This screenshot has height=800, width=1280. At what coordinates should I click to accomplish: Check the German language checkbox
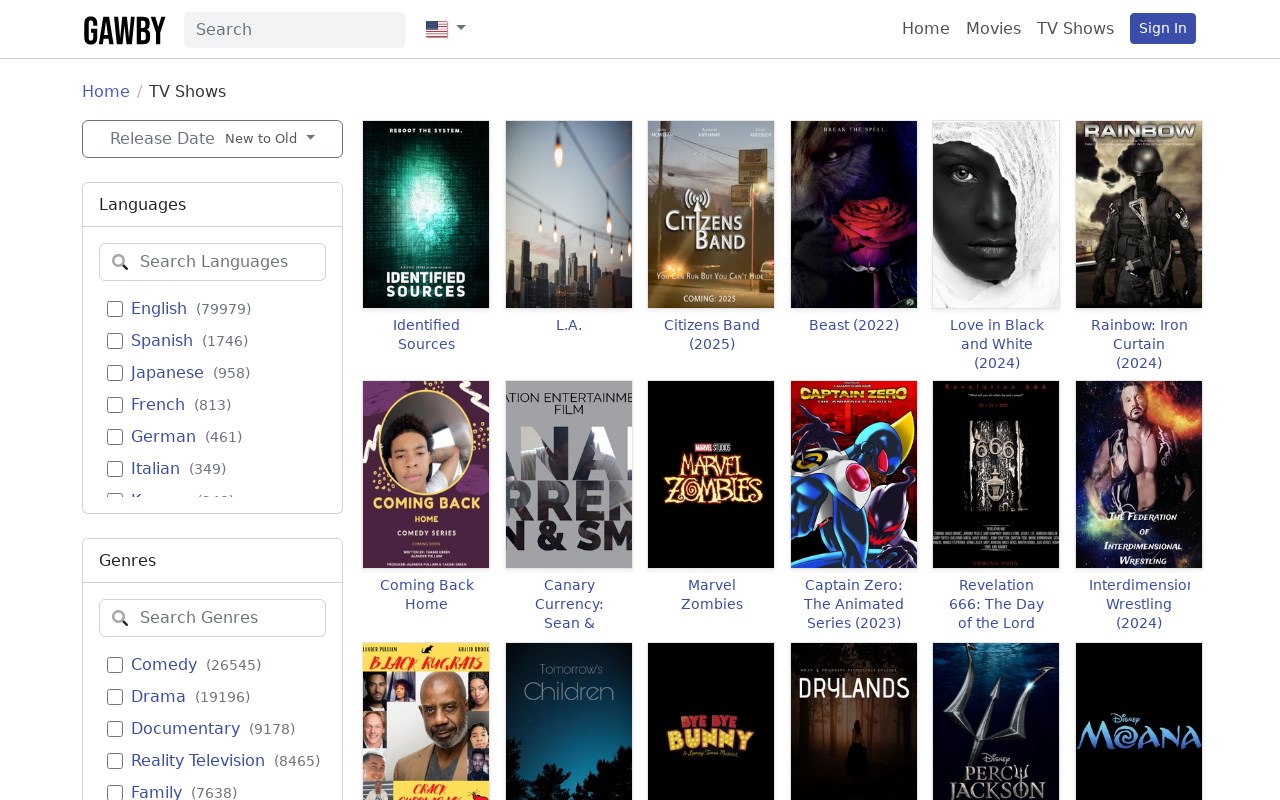coord(115,437)
